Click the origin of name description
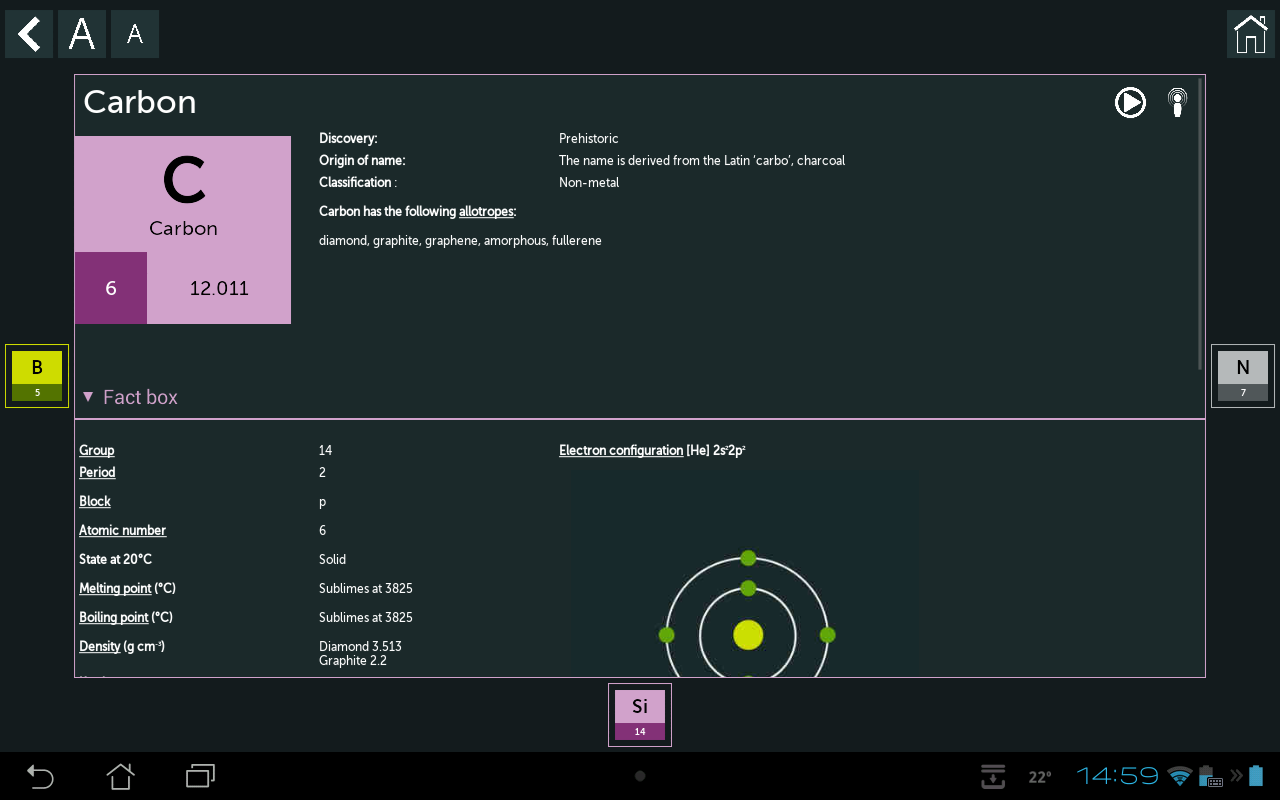 pos(702,160)
